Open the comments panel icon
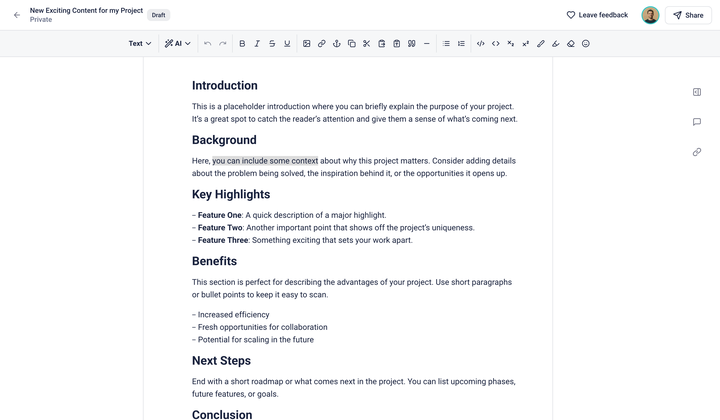Image resolution: width=720 pixels, height=420 pixels. (697, 122)
